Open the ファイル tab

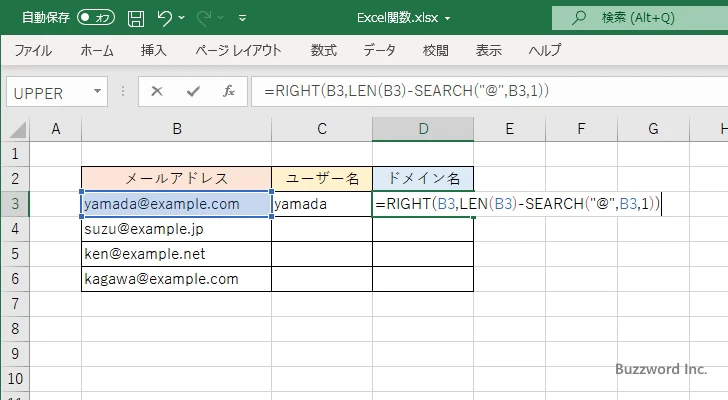33,50
